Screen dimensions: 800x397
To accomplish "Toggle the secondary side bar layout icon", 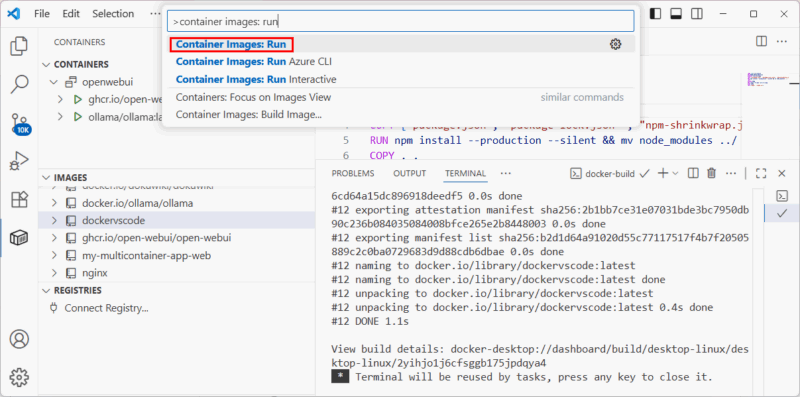I will pos(697,14).
